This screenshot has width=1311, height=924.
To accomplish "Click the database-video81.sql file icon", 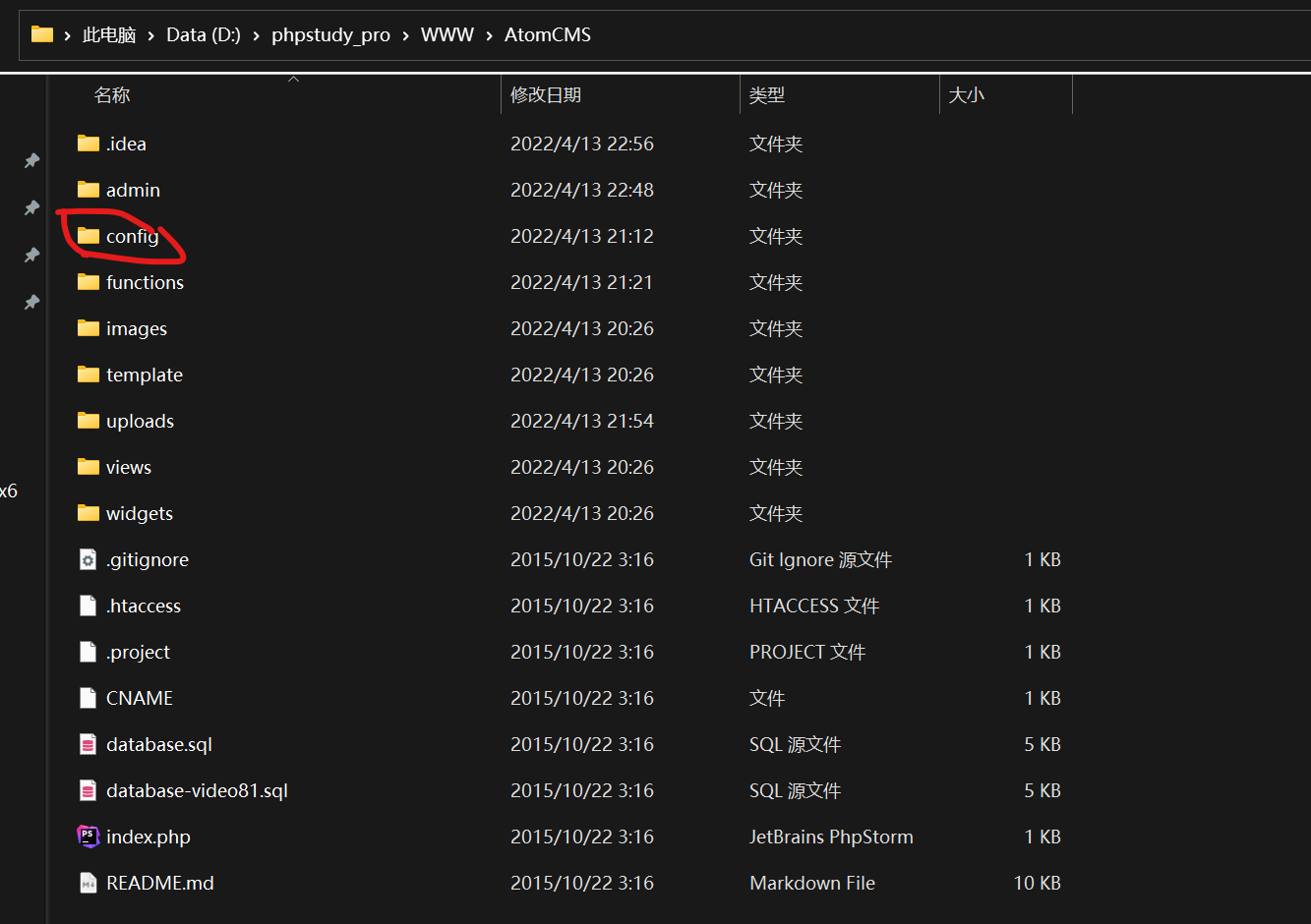I will point(89,790).
